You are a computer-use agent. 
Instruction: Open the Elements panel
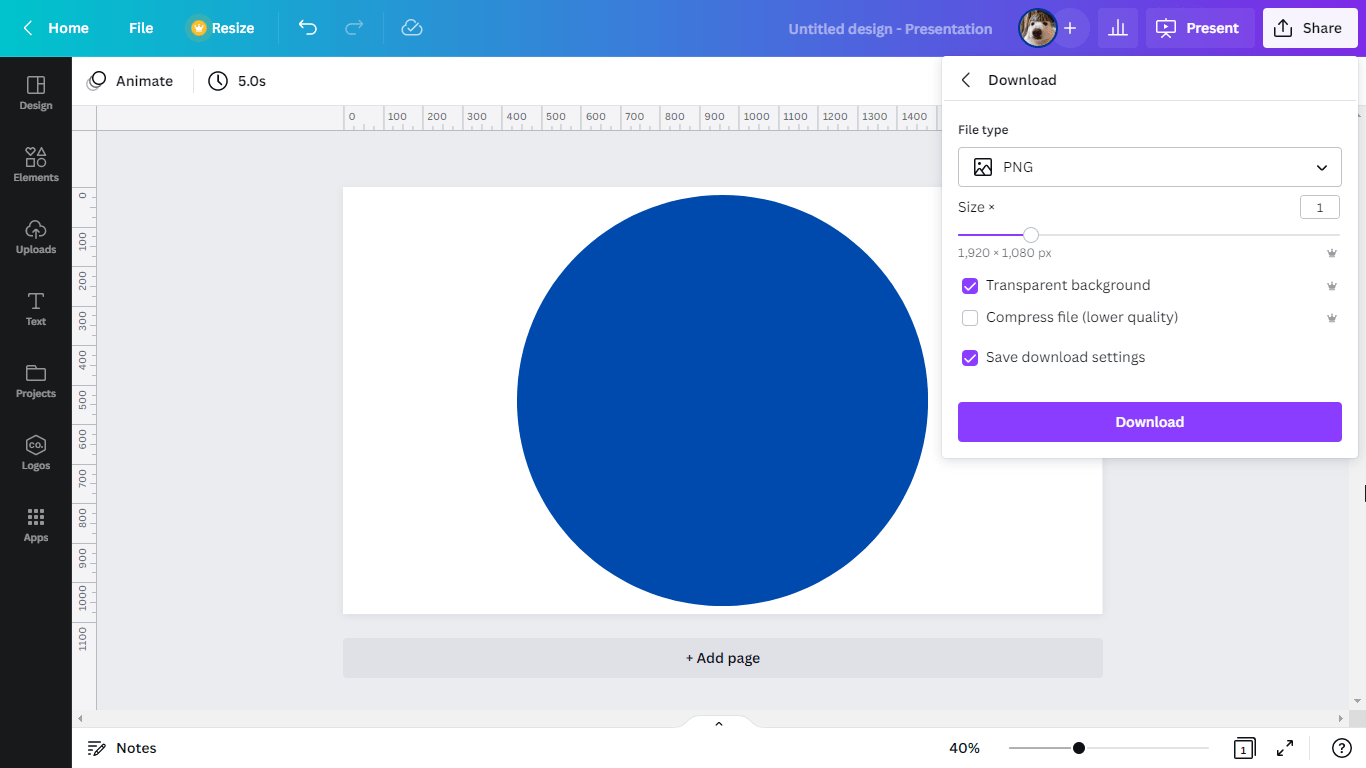tap(35, 163)
